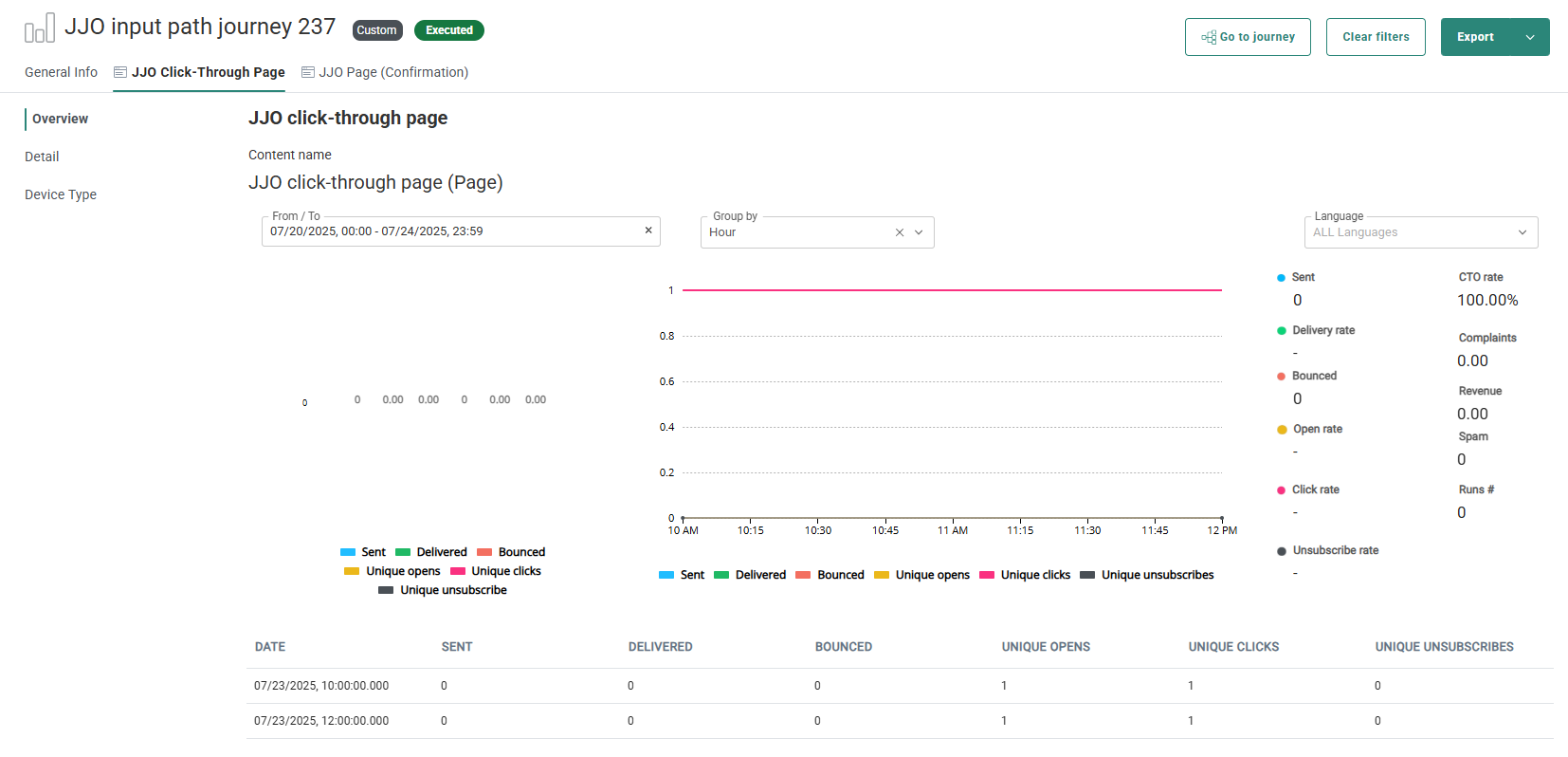The height and width of the screenshot is (757, 1568).
Task: Clear the Group by Hour selection
Action: point(899,232)
